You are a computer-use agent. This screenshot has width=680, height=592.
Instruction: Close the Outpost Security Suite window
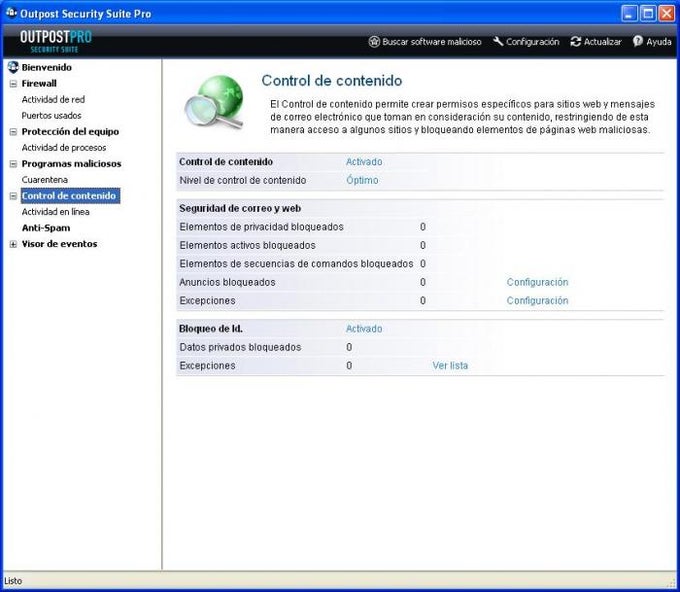pyautogui.click(x=667, y=13)
